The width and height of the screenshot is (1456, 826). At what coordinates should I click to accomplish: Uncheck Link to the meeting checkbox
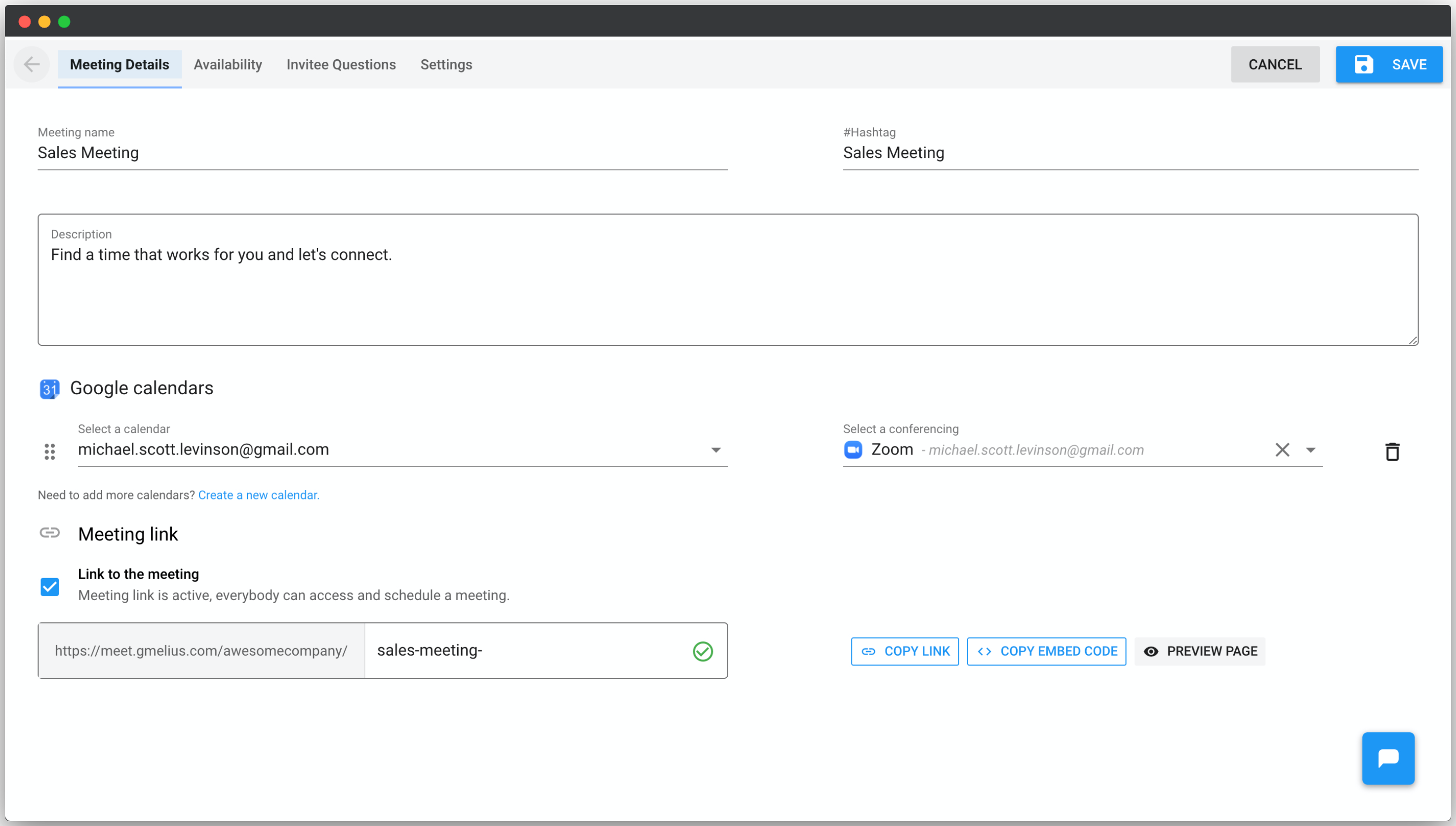tap(50, 586)
